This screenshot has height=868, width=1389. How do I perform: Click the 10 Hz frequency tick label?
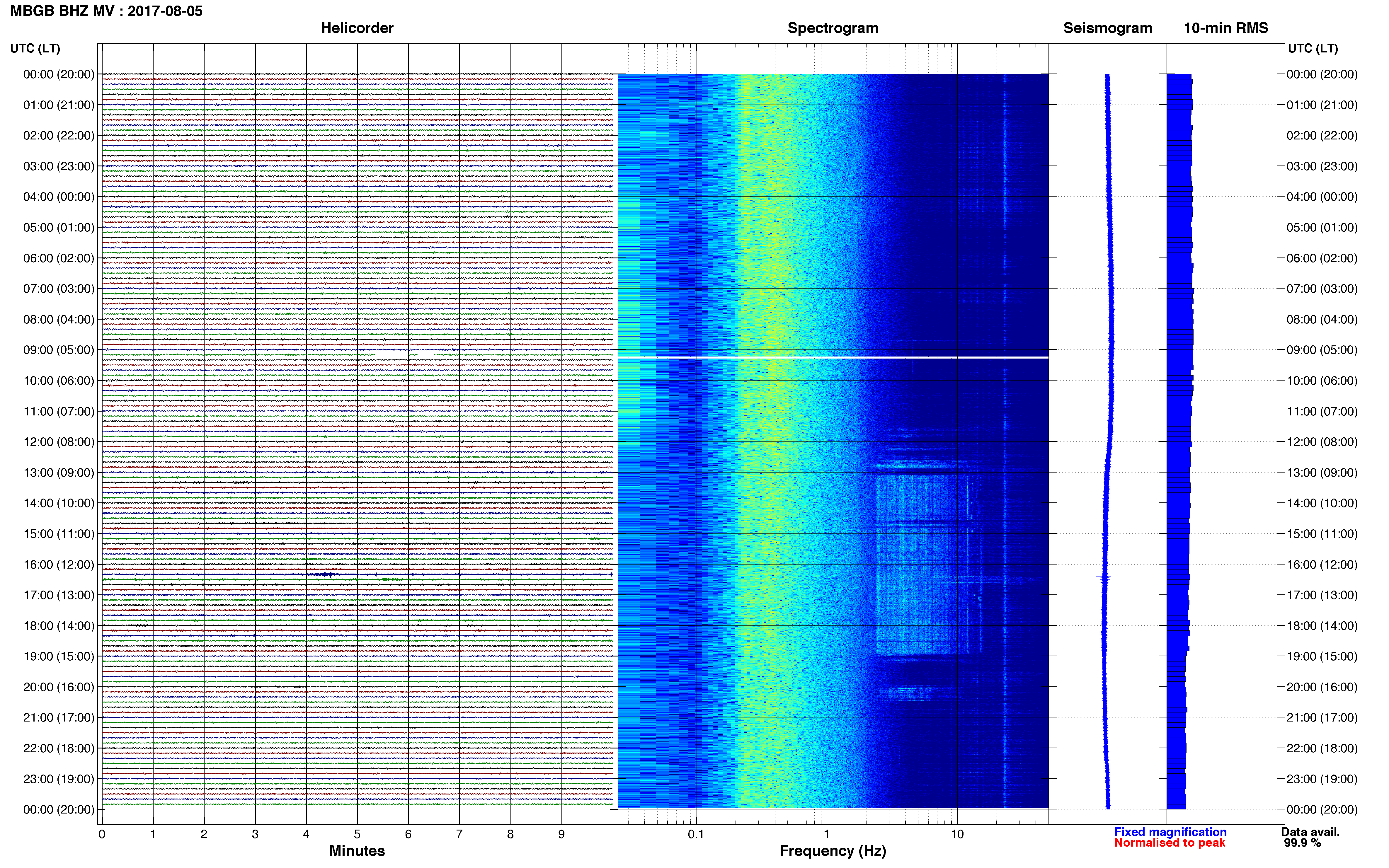click(957, 834)
